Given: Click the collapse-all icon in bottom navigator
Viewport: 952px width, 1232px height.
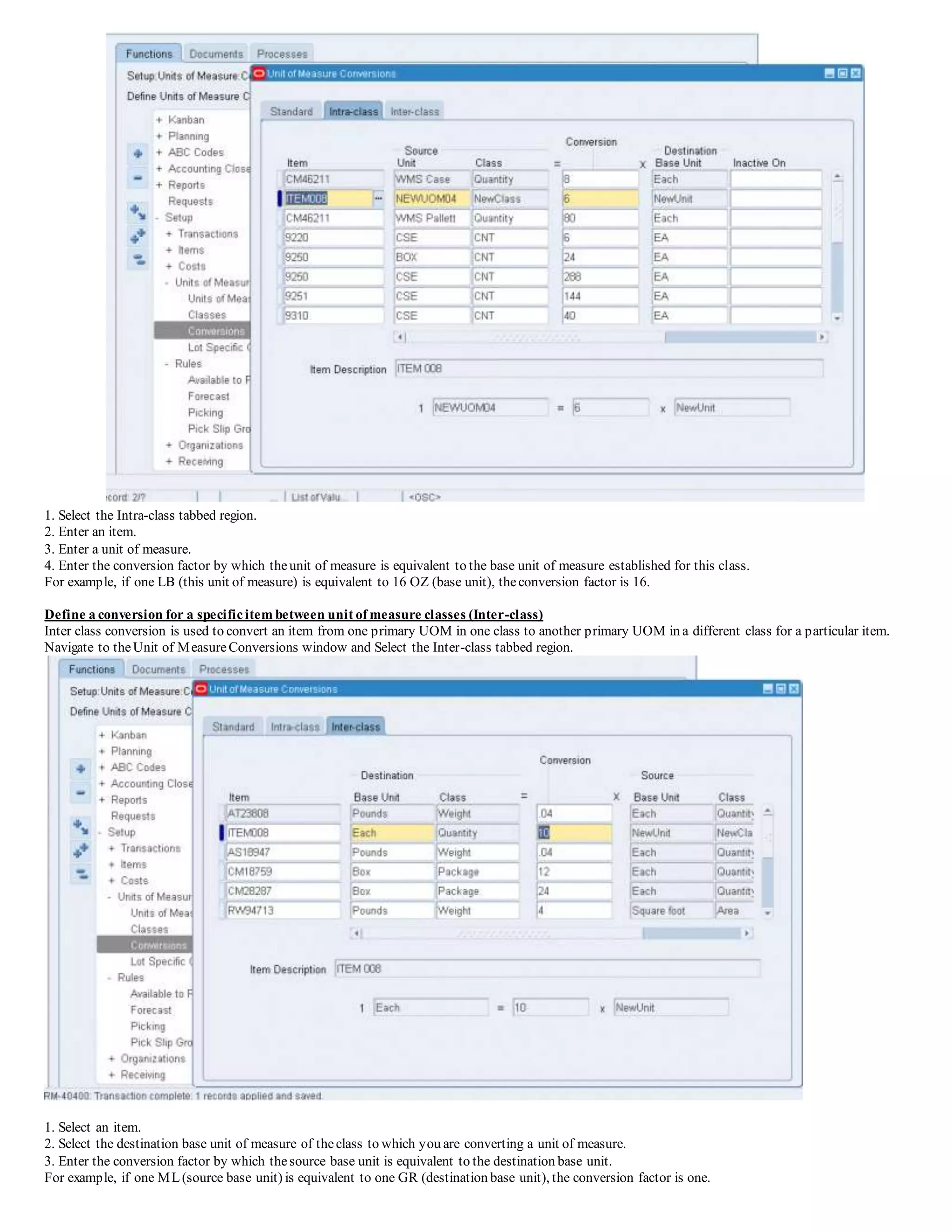Looking at the screenshot, I should coord(80,874).
